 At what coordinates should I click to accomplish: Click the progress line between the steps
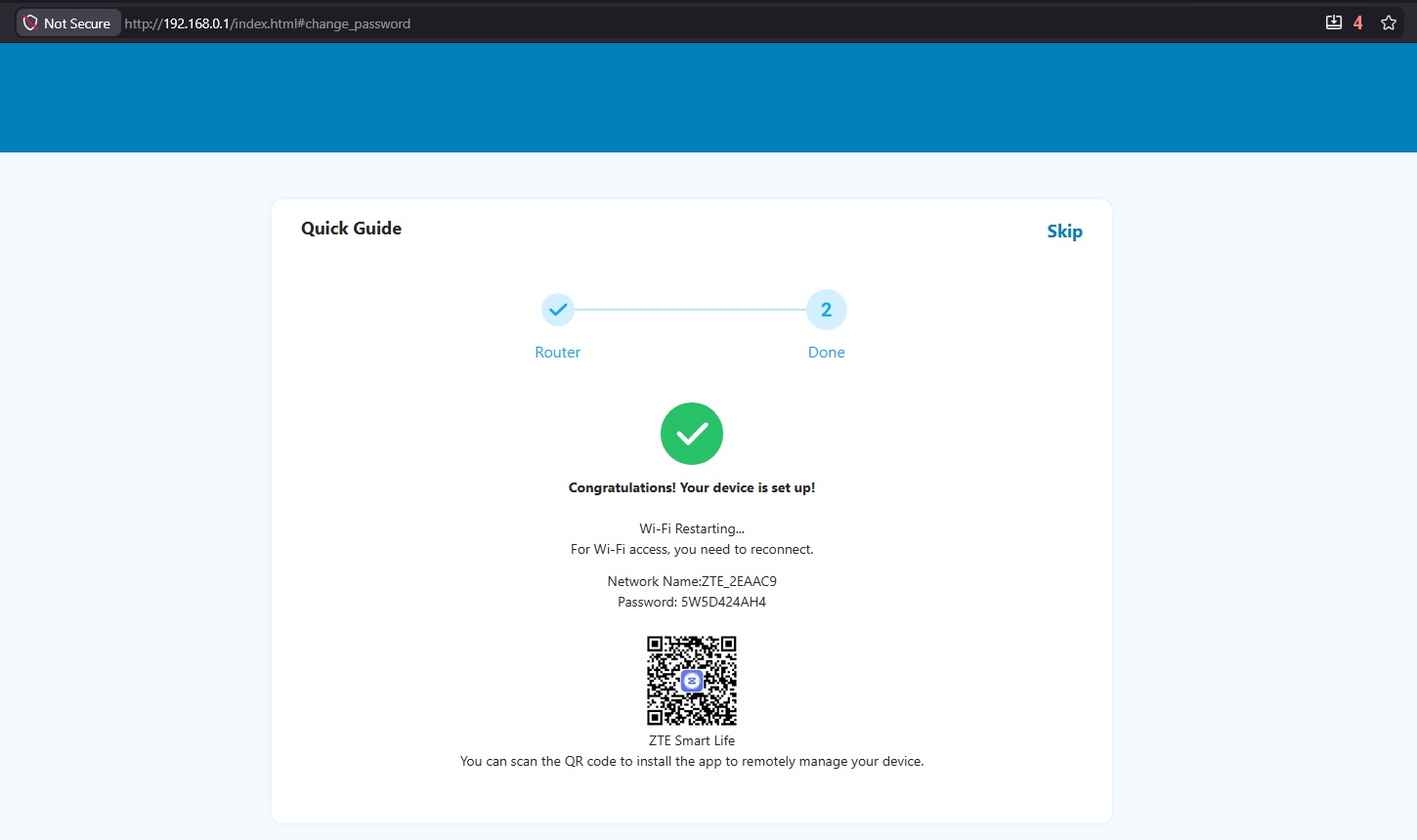click(691, 310)
